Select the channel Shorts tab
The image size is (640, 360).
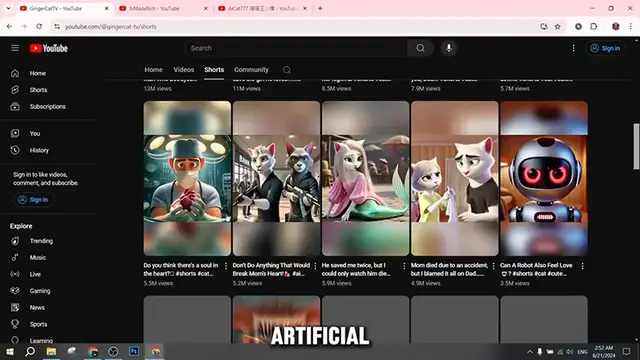[x=214, y=70]
